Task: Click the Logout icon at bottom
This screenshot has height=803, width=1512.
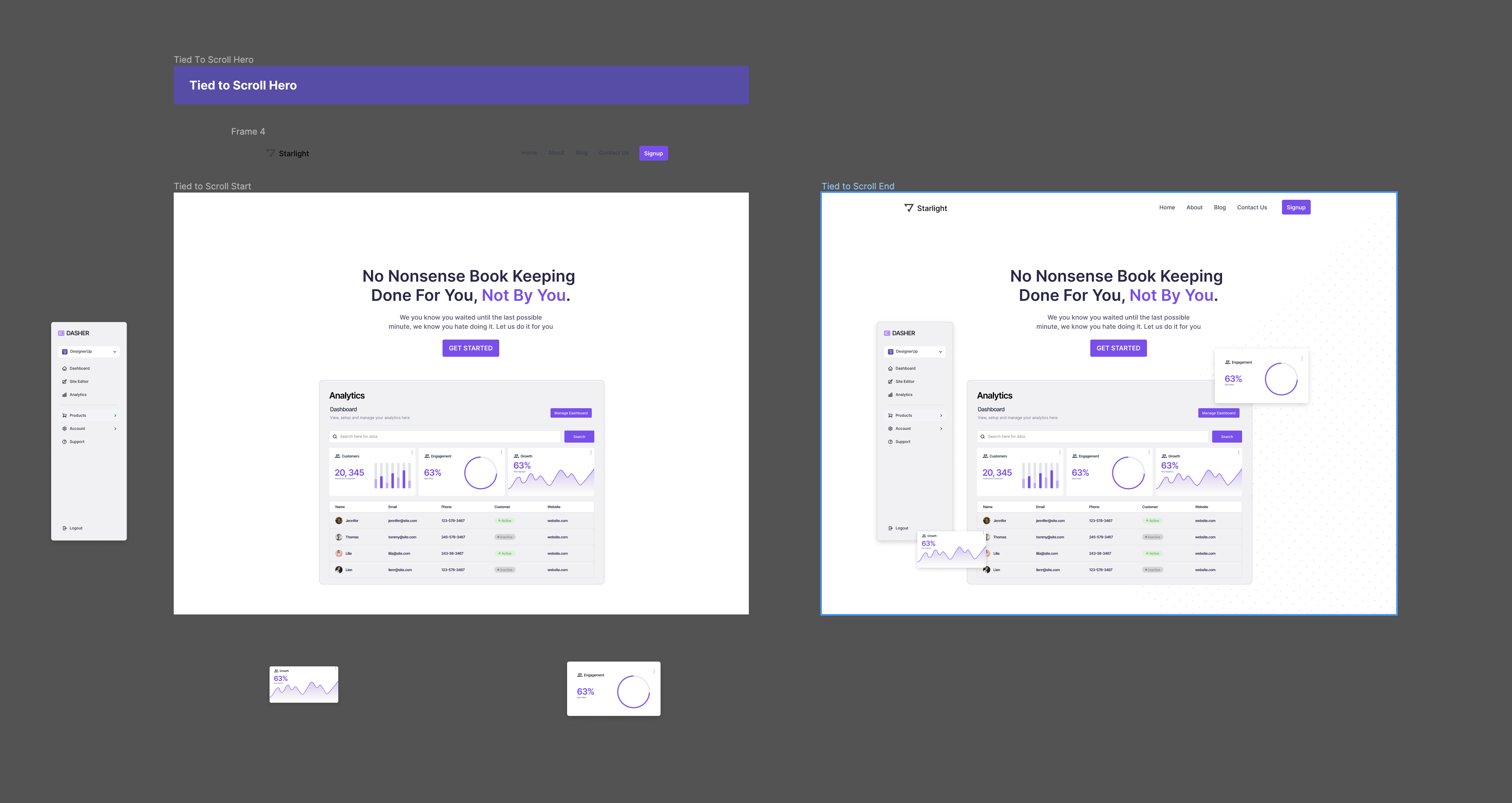Action: 64,528
